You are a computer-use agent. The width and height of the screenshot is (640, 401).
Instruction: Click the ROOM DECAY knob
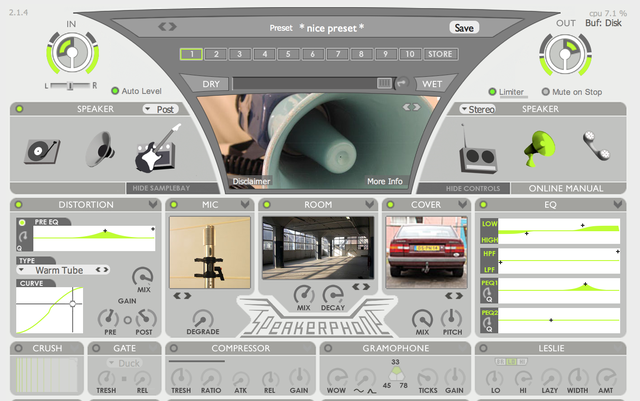click(x=333, y=294)
